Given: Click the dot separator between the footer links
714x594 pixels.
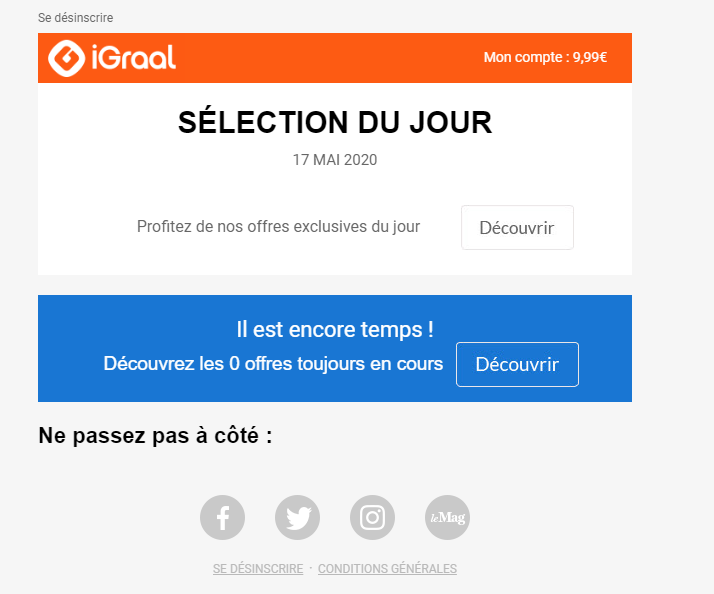Looking at the screenshot, I should click(x=311, y=568).
